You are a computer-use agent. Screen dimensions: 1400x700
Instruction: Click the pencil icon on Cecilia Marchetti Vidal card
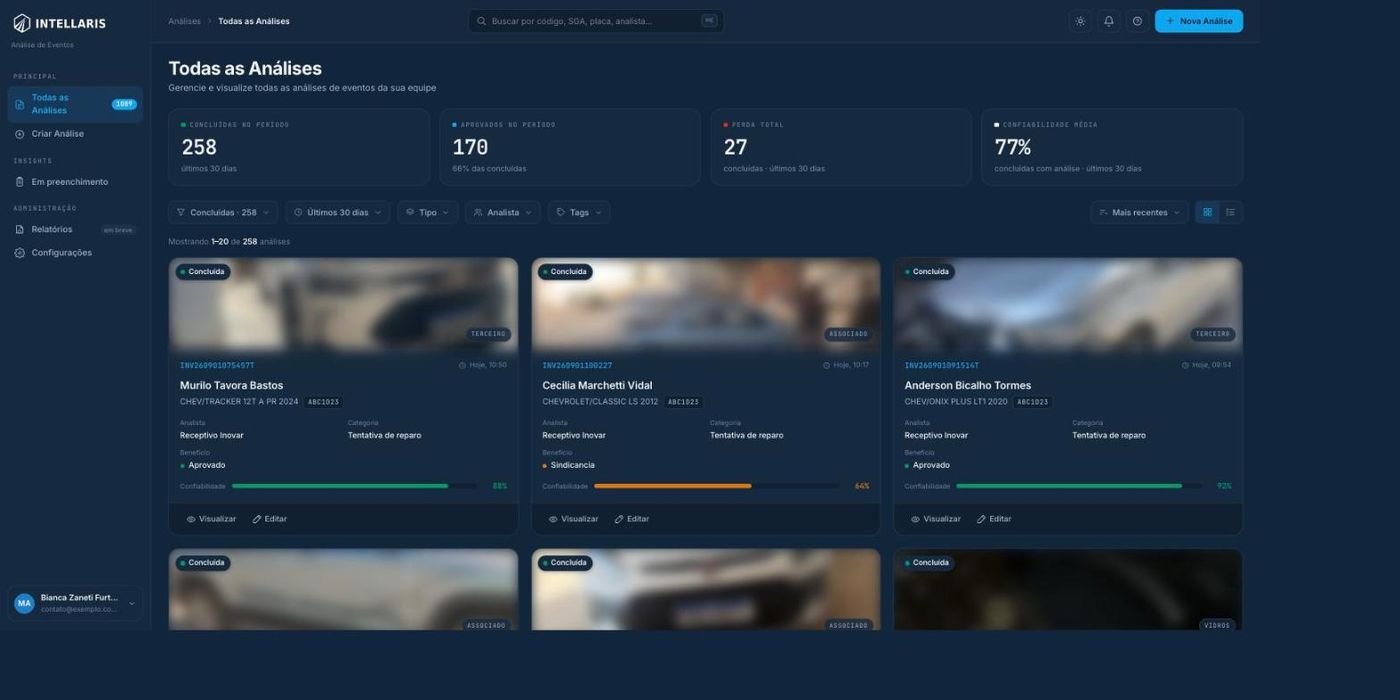[619, 519]
